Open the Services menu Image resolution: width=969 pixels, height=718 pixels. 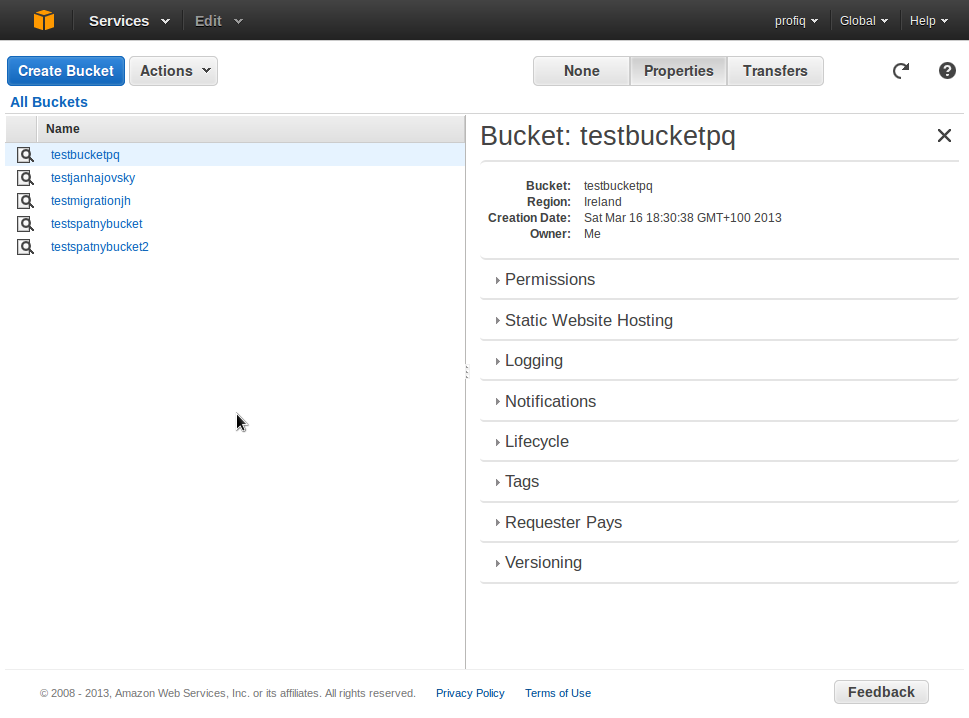click(129, 21)
